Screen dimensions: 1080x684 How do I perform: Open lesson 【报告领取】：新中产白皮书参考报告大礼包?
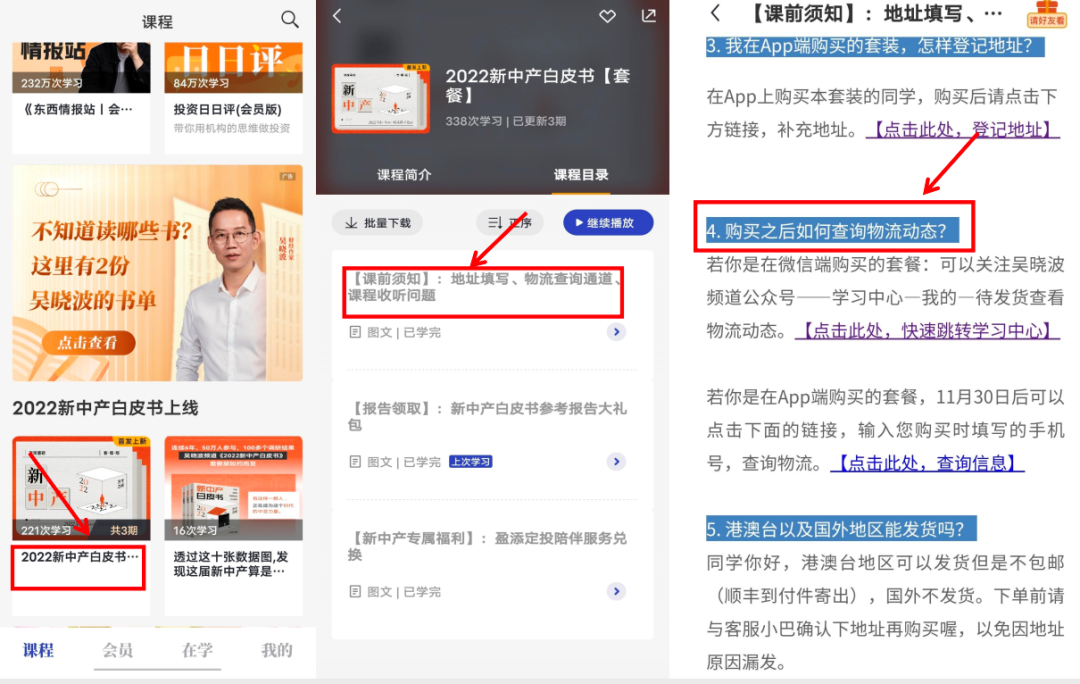(488, 416)
